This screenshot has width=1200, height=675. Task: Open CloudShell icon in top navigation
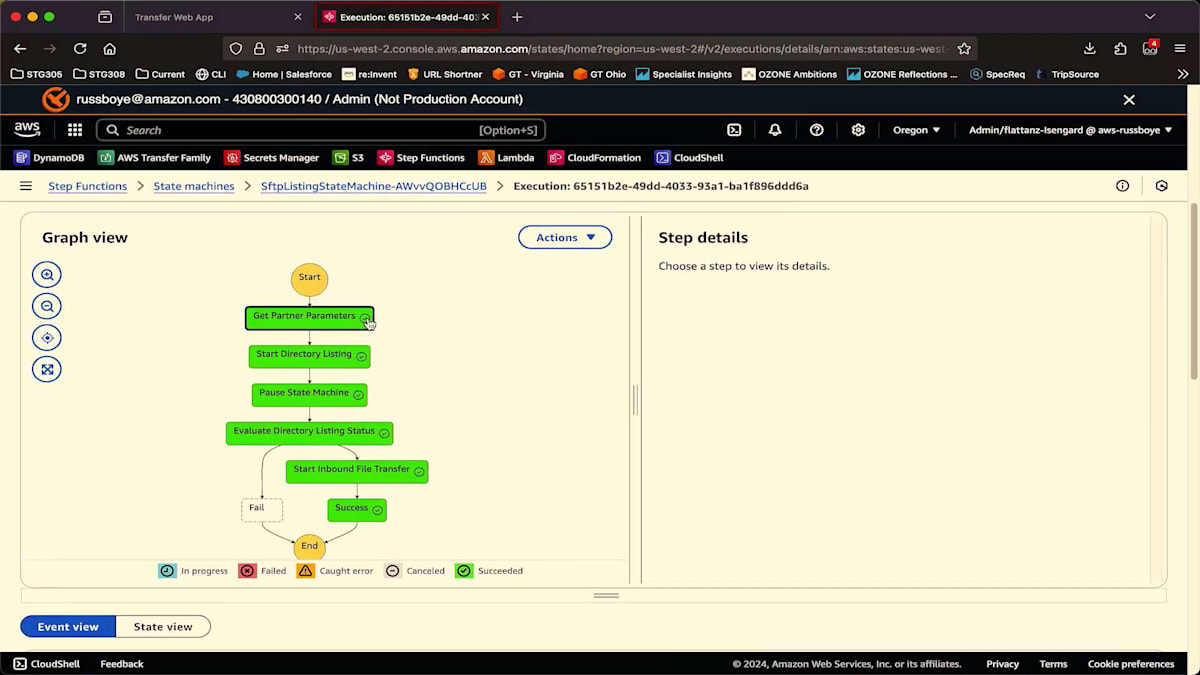click(734, 130)
